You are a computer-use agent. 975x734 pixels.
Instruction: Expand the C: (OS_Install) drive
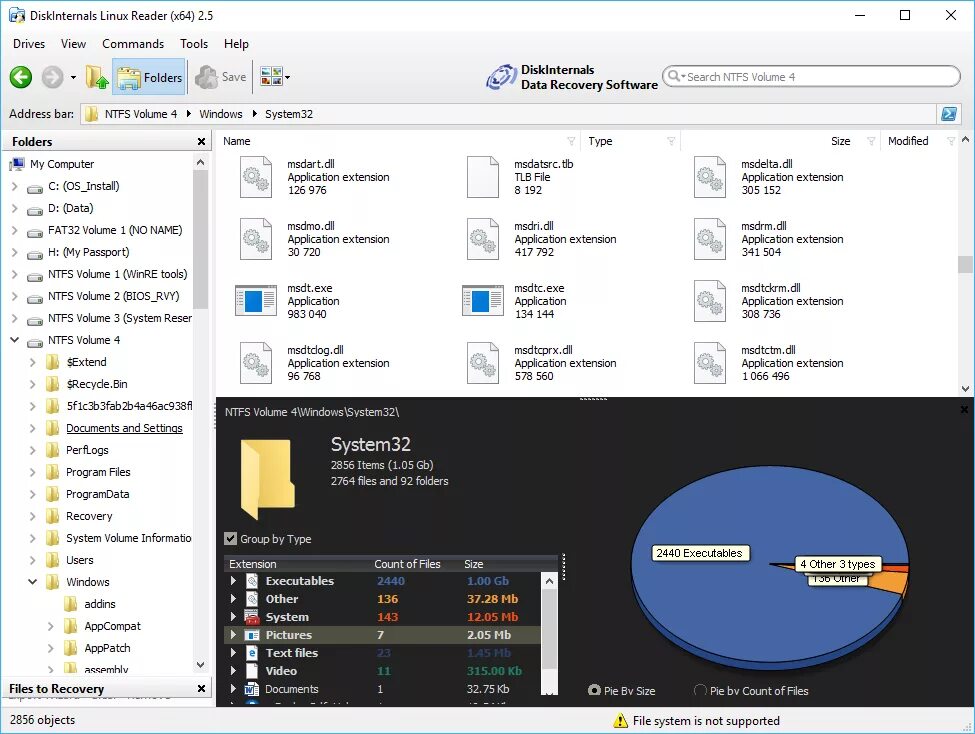pyautogui.click(x=15, y=186)
